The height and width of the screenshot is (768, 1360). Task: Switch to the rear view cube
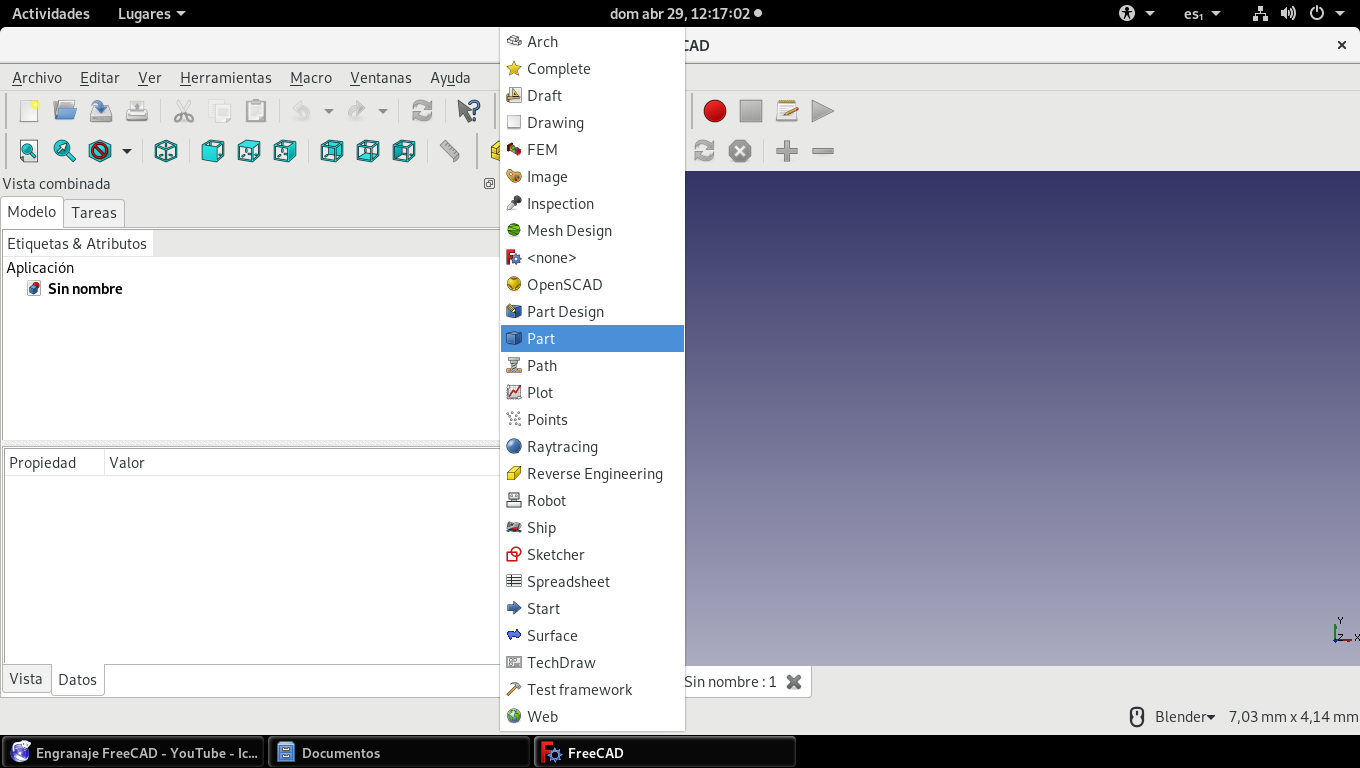point(332,151)
